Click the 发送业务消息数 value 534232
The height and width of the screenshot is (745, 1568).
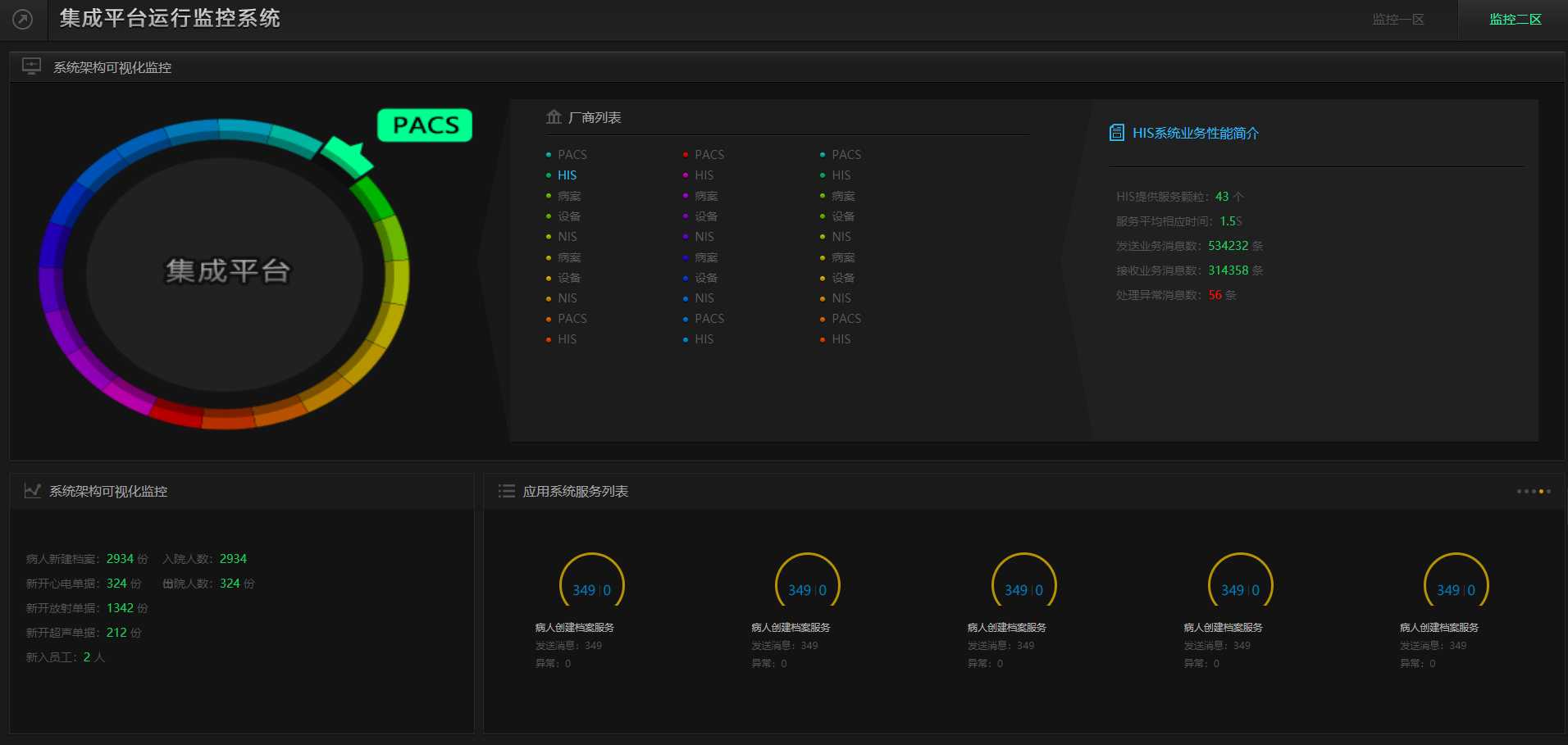[1228, 246]
